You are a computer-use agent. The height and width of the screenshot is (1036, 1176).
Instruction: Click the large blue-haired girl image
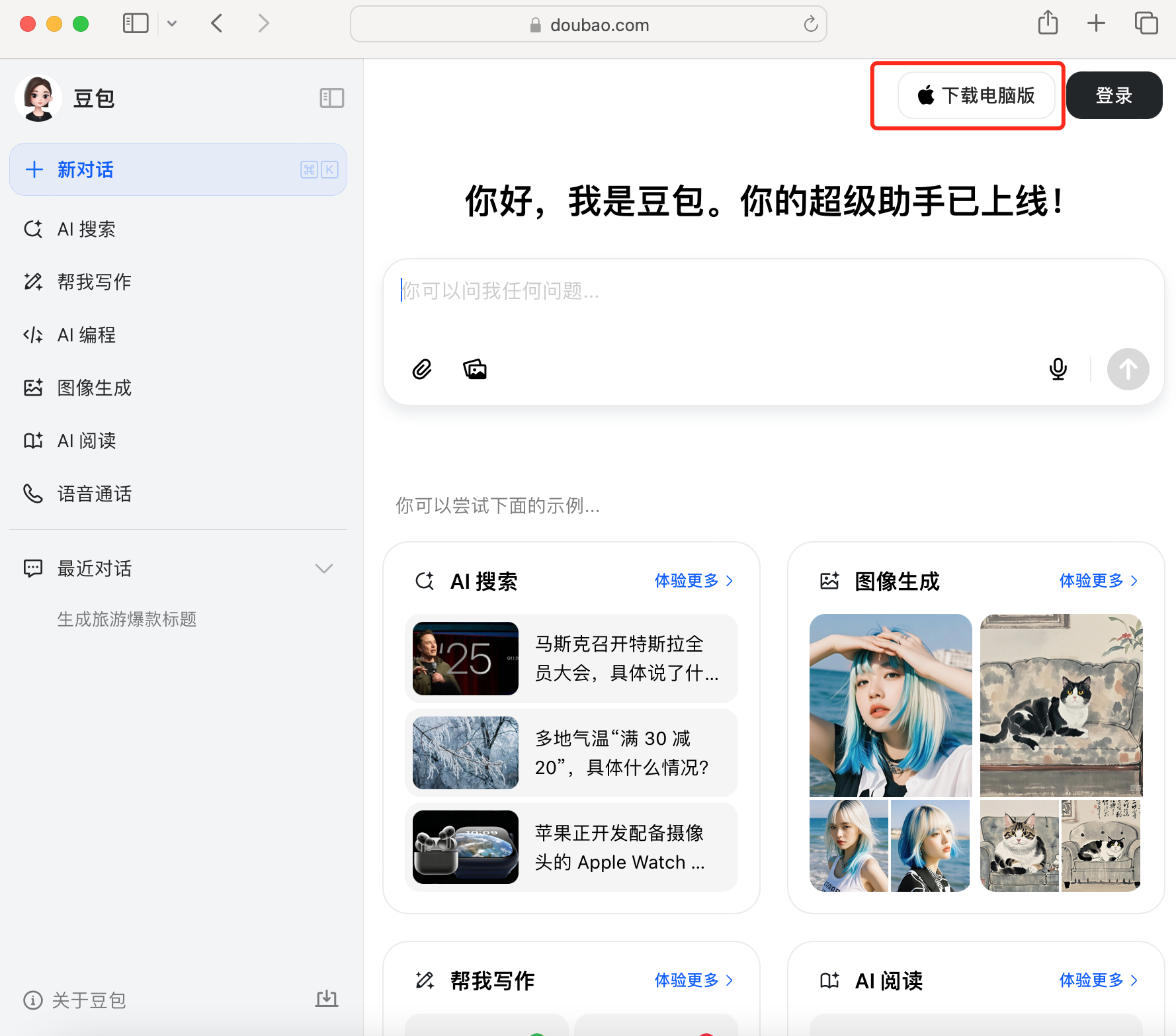890,705
